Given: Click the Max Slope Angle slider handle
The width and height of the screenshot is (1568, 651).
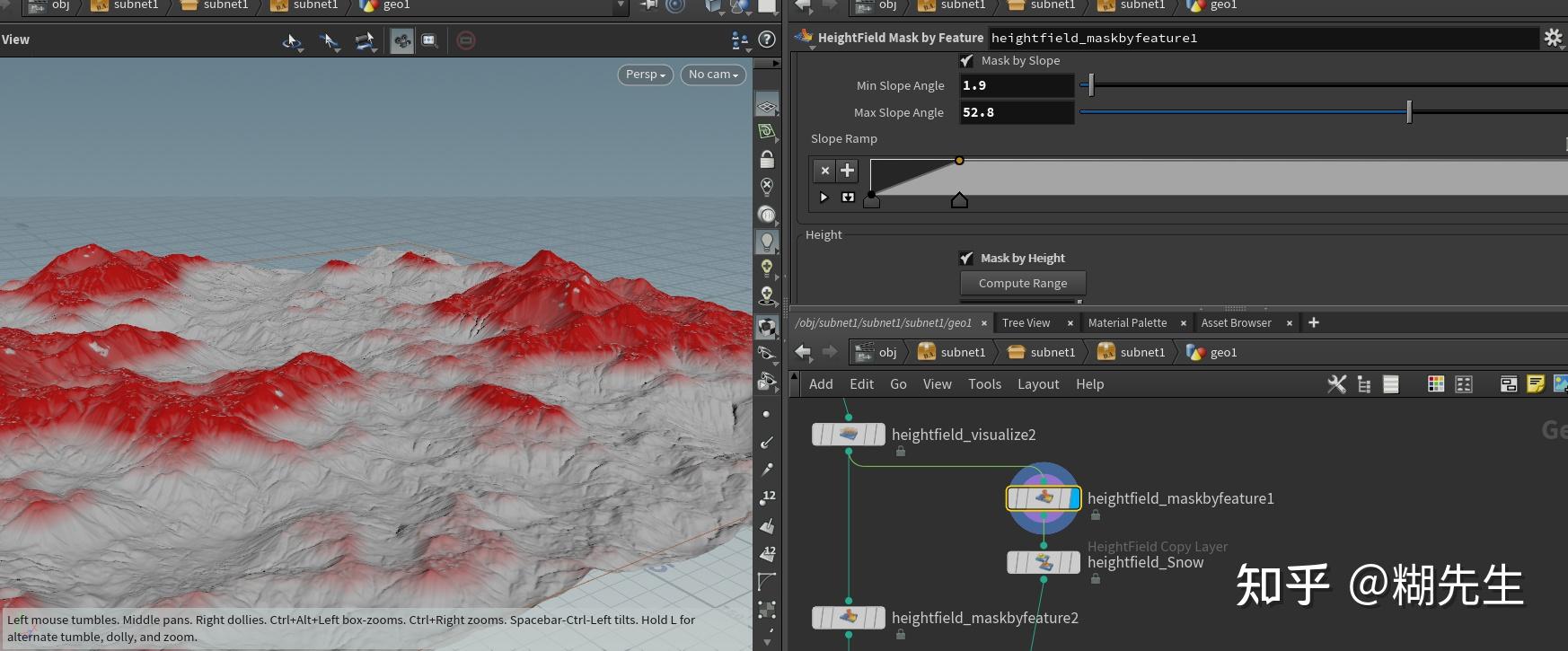Looking at the screenshot, I should [1409, 112].
